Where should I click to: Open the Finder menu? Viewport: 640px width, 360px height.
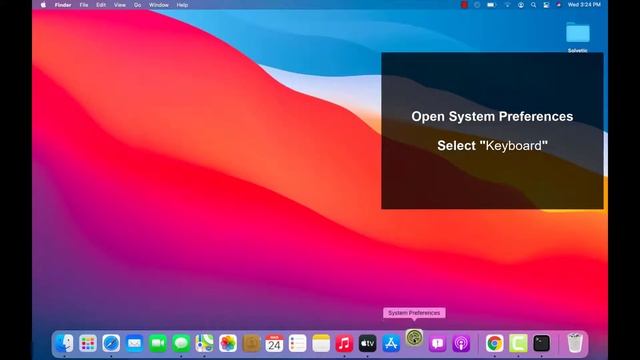[x=63, y=5]
